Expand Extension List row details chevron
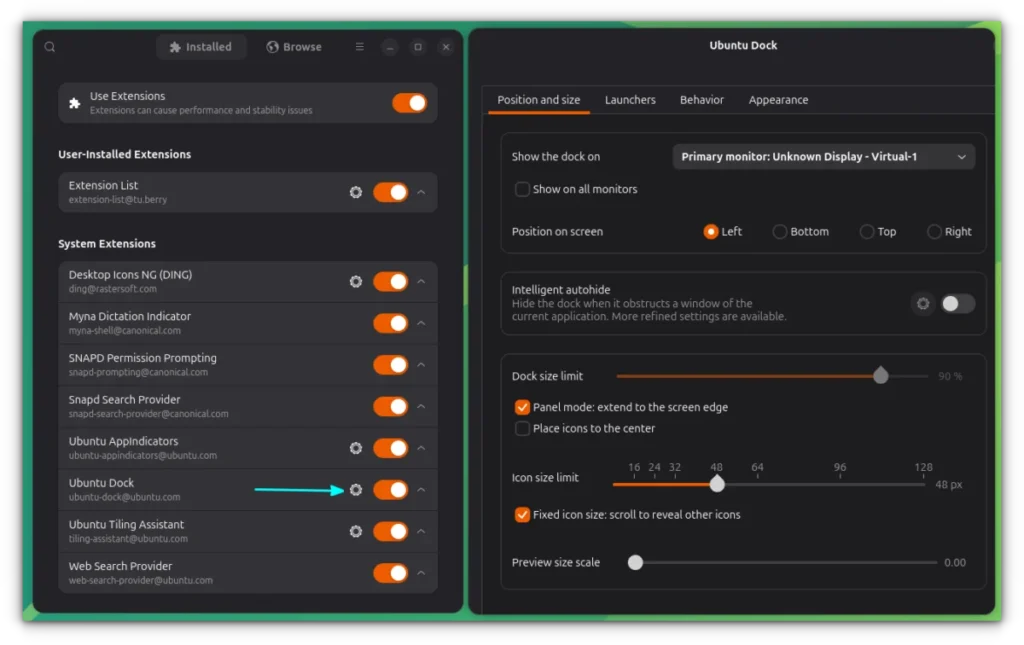 click(421, 192)
